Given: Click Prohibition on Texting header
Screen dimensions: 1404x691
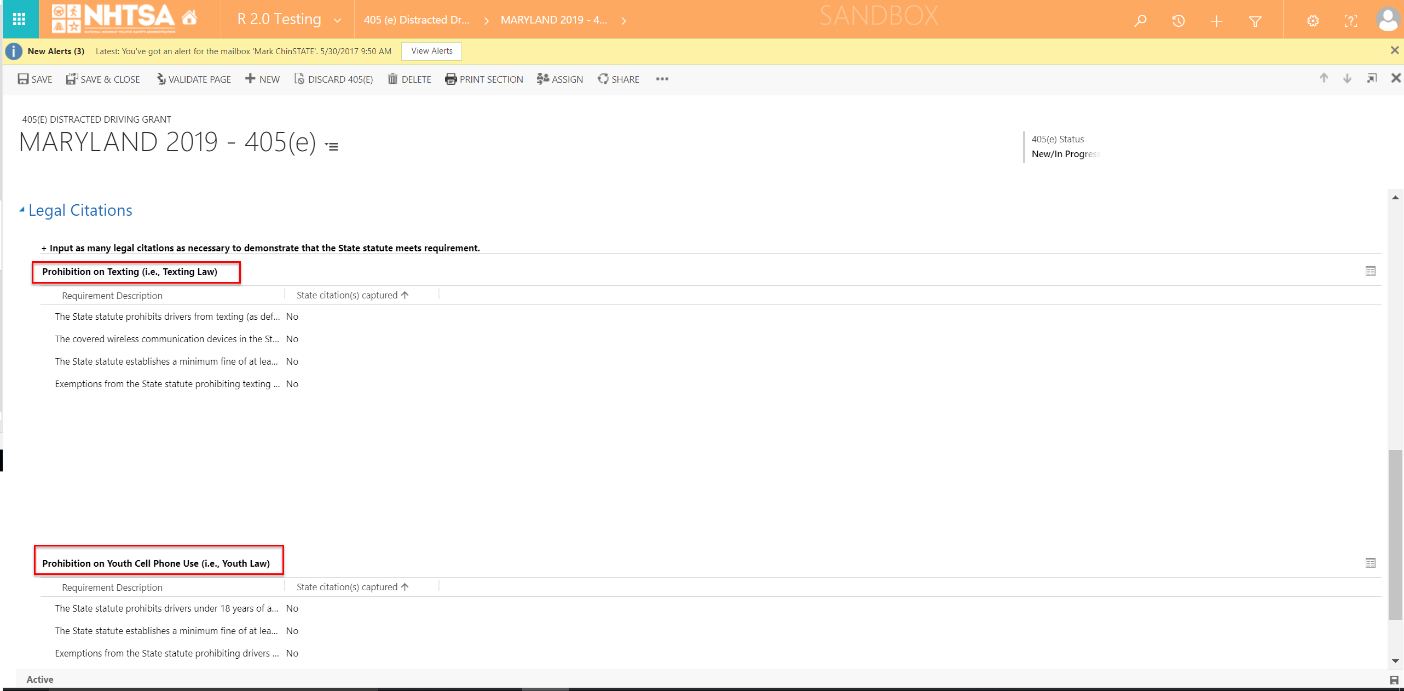Looking at the screenshot, I should click(x=129, y=272).
